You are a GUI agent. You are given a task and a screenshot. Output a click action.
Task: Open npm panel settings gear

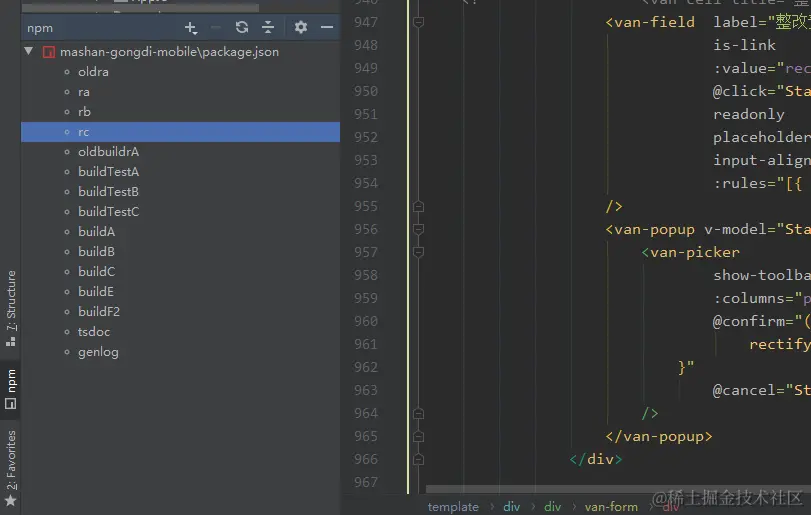(x=301, y=27)
